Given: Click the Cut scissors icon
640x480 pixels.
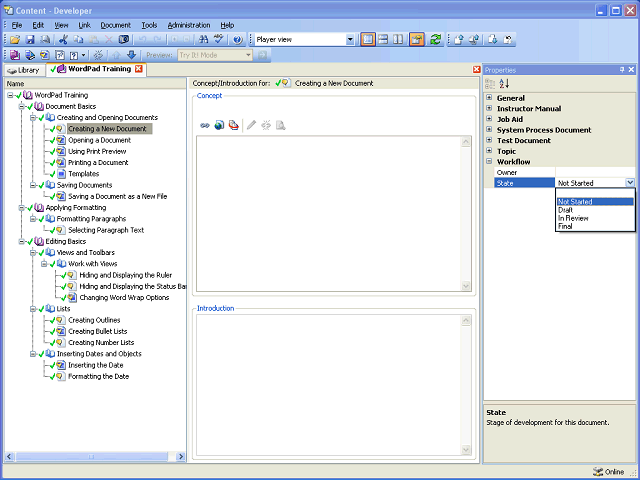Looking at the screenshot, I should click(63, 40).
